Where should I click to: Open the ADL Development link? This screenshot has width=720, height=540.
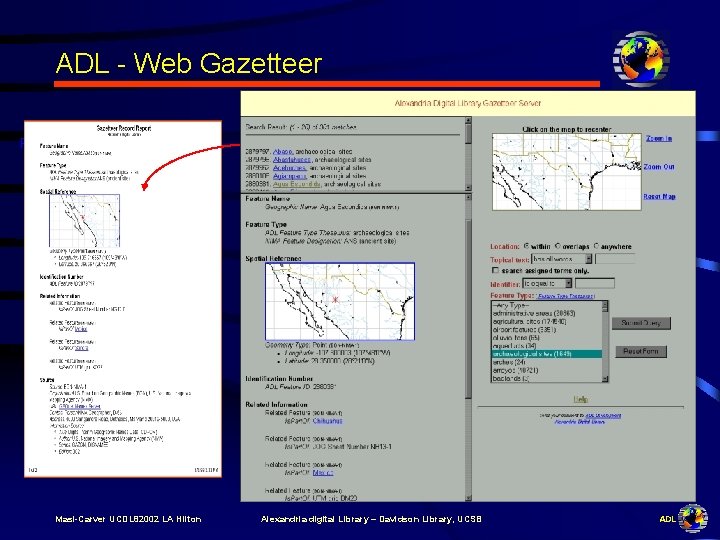coord(603,416)
